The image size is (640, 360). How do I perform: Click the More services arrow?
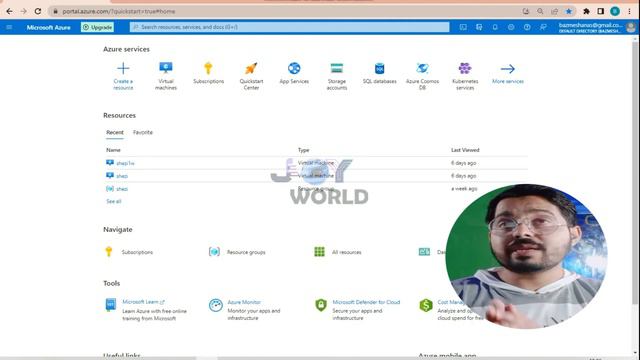click(508, 69)
